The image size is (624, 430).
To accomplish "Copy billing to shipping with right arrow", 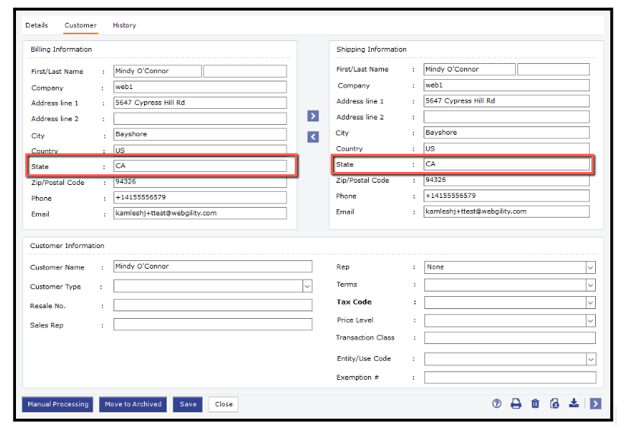I will pyautogui.click(x=313, y=117).
